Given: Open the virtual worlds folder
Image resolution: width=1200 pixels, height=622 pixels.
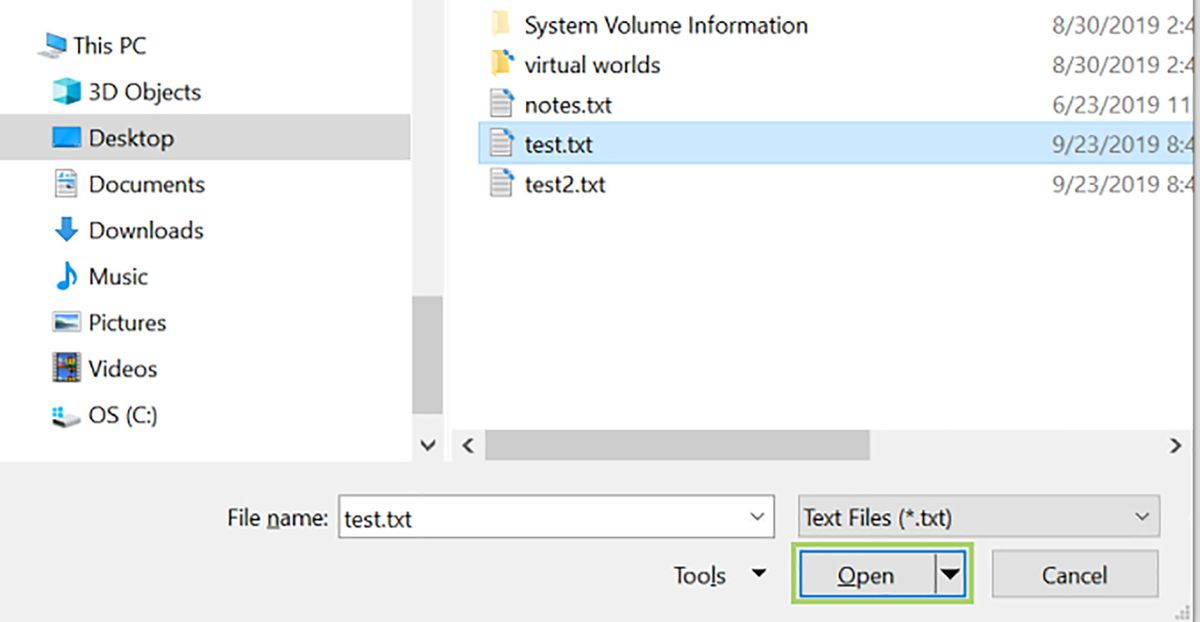Looking at the screenshot, I should point(592,64).
